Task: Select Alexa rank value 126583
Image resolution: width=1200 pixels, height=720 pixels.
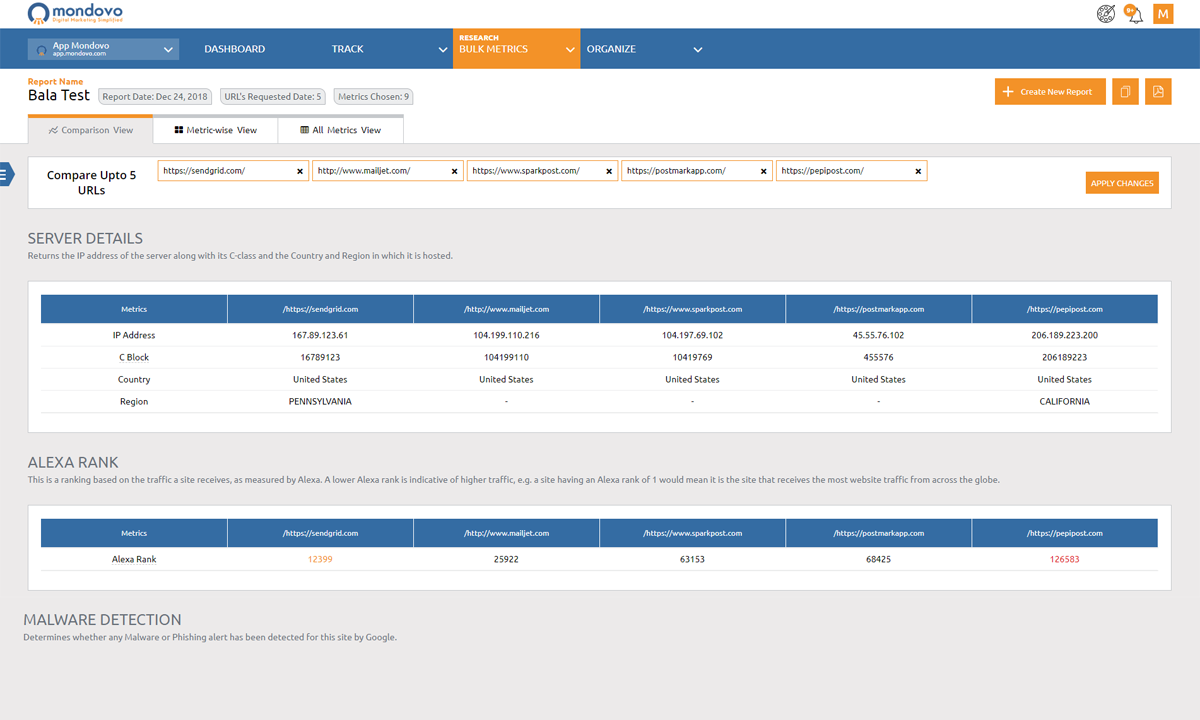Action: point(1064,559)
